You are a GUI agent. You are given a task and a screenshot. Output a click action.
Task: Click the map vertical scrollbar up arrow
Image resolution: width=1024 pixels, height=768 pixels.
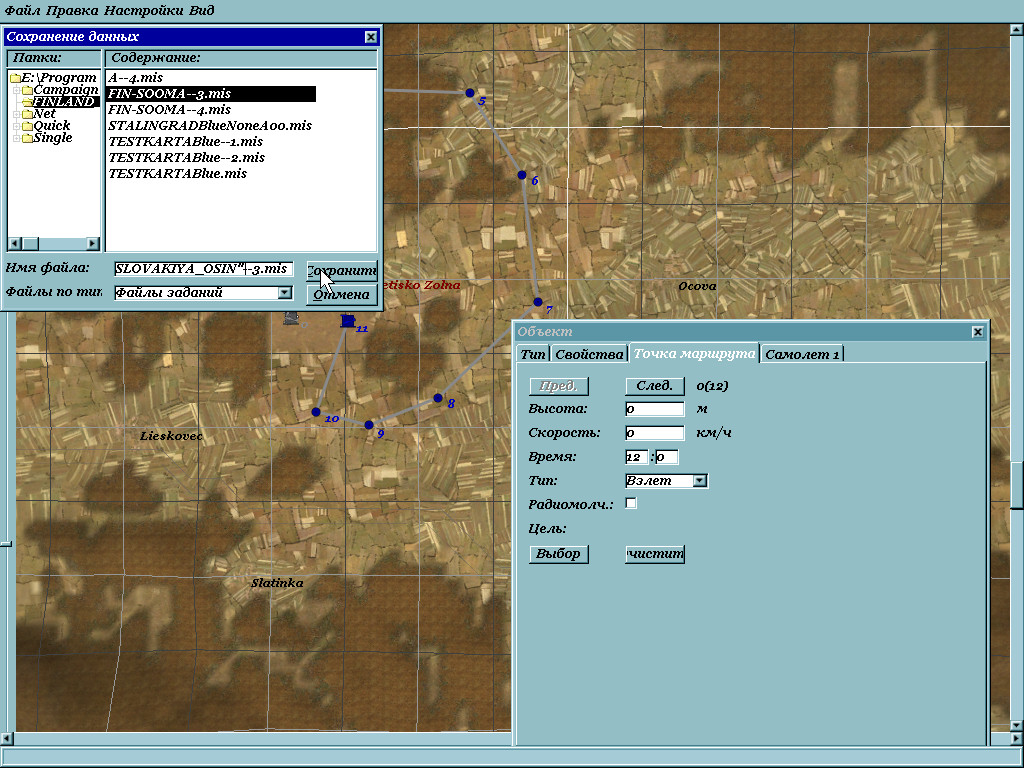(x=1017, y=29)
